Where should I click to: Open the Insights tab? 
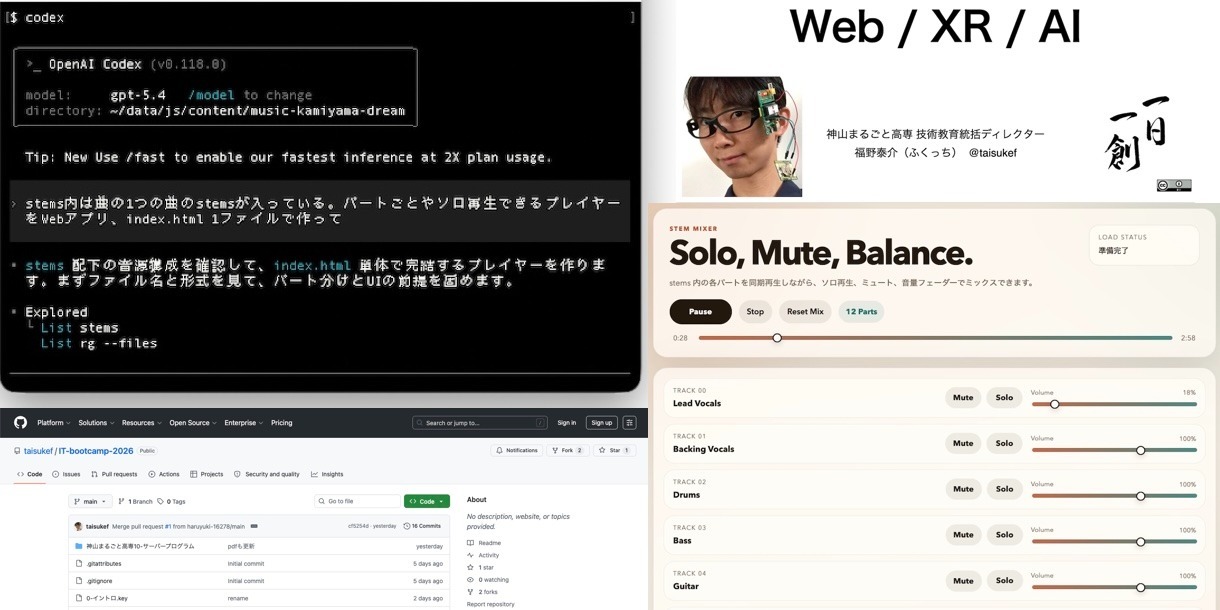327,474
